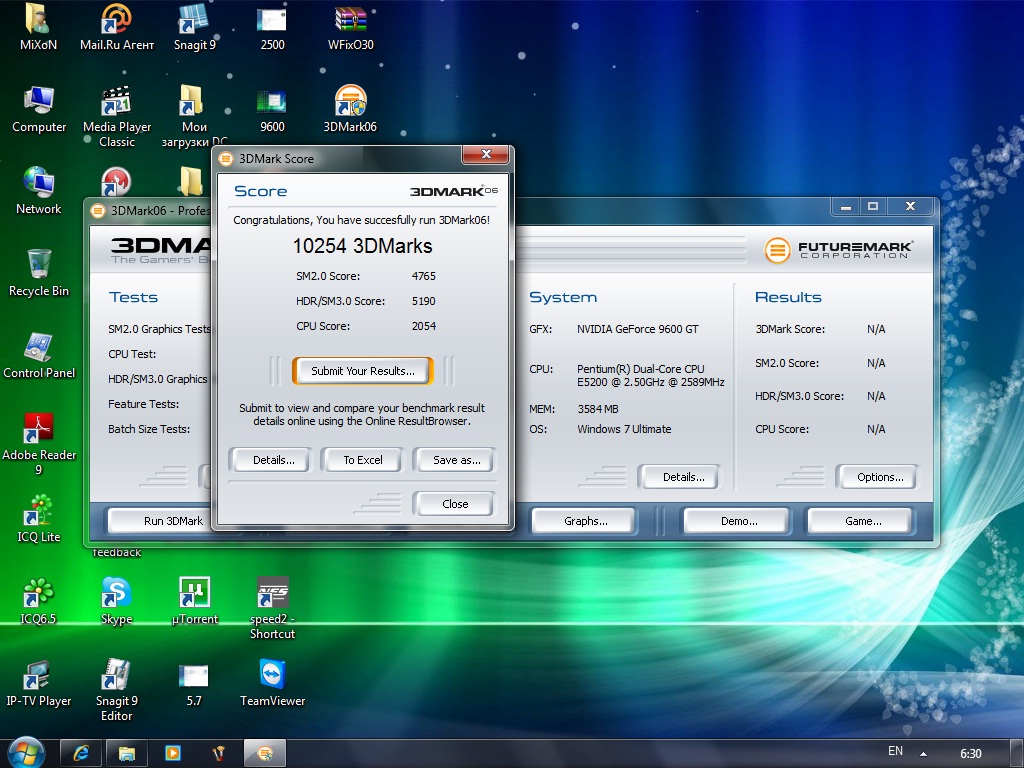Select the SM2.0 Score value 4765
Screen dimensions: 1024x768
pos(423,276)
